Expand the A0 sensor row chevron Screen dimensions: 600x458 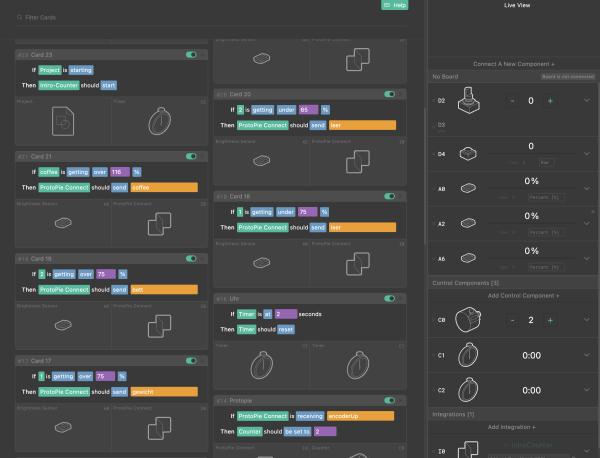pos(587,188)
